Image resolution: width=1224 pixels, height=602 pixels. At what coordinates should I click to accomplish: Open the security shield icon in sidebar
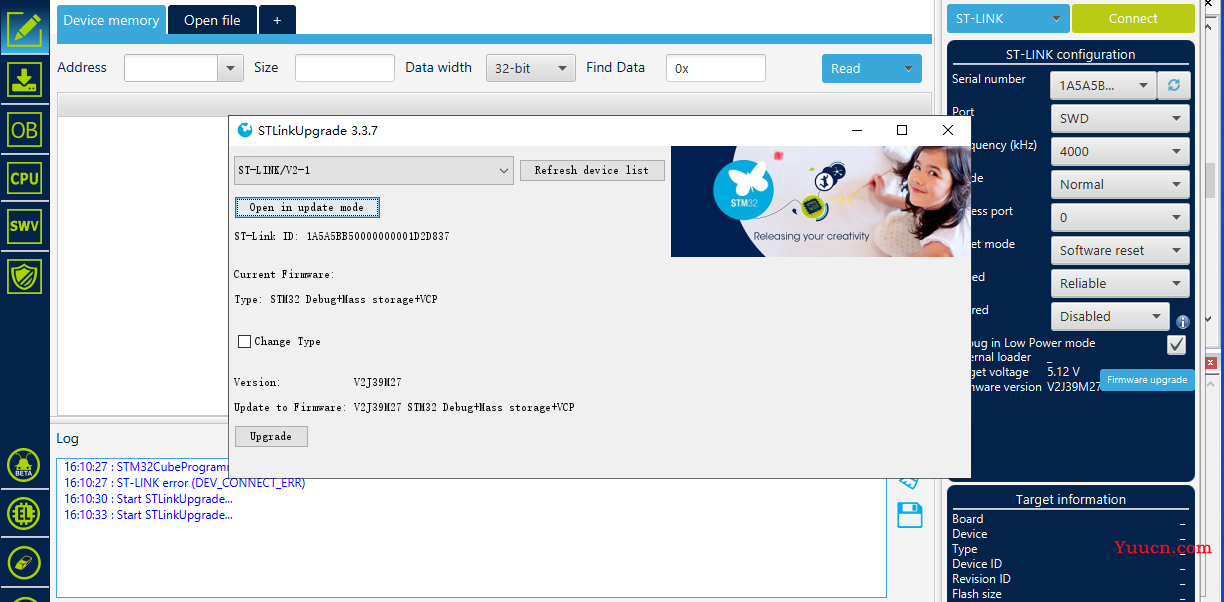point(24,276)
